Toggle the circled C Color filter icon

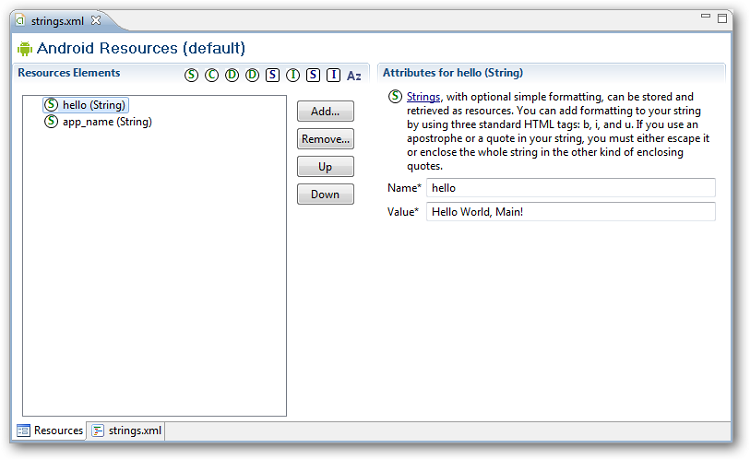tap(212, 75)
